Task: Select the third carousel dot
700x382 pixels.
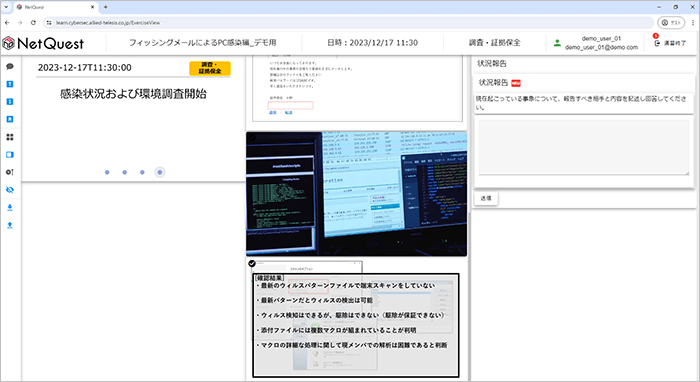Action: [x=142, y=172]
